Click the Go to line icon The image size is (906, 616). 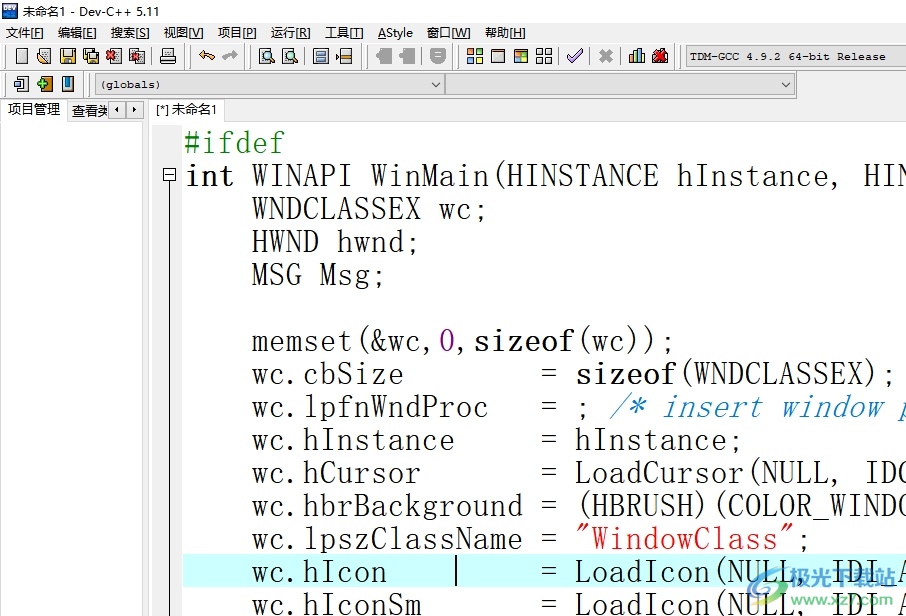[344, 56]
